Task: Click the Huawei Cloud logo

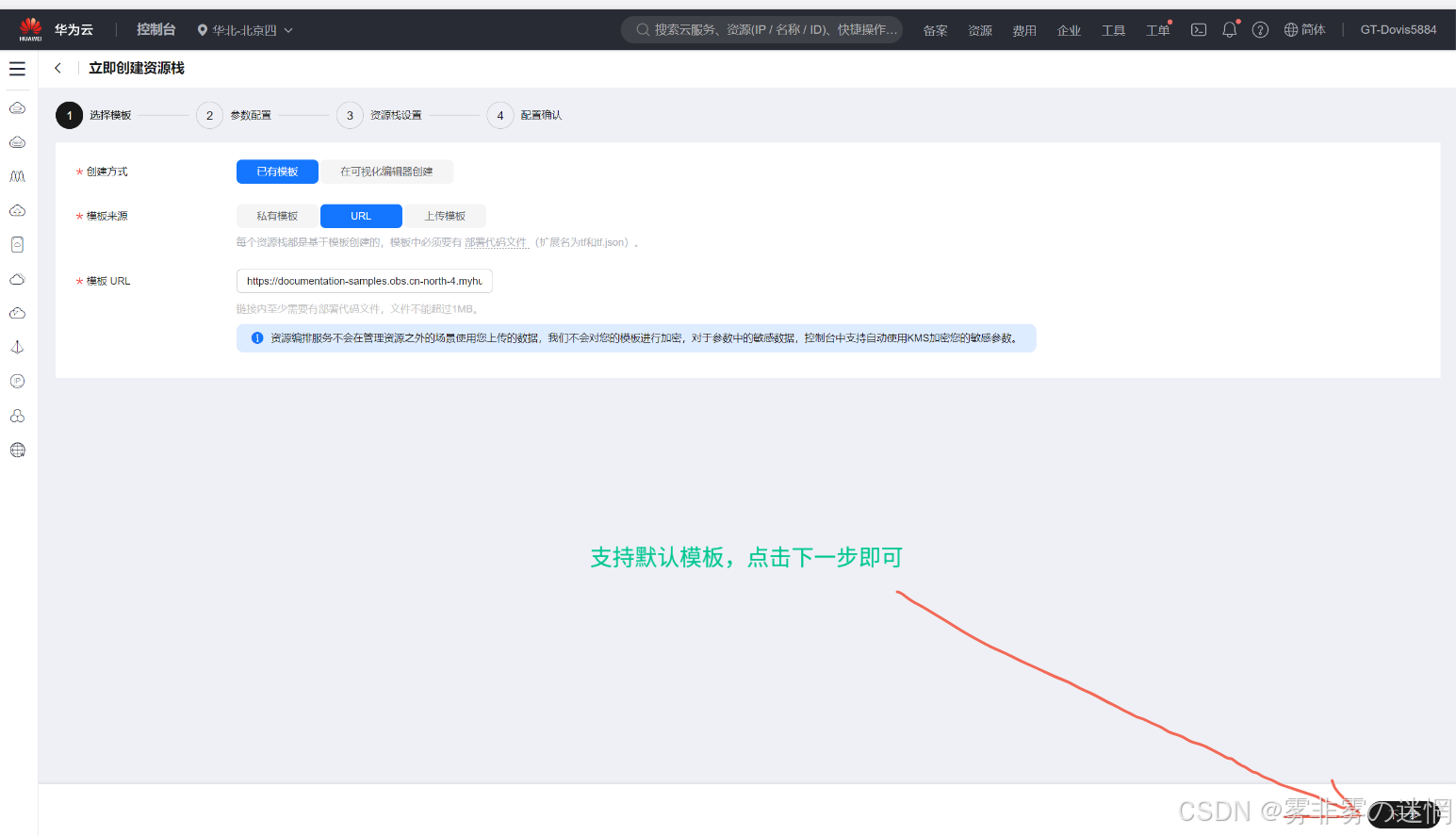Action: (x=31, y=29)
